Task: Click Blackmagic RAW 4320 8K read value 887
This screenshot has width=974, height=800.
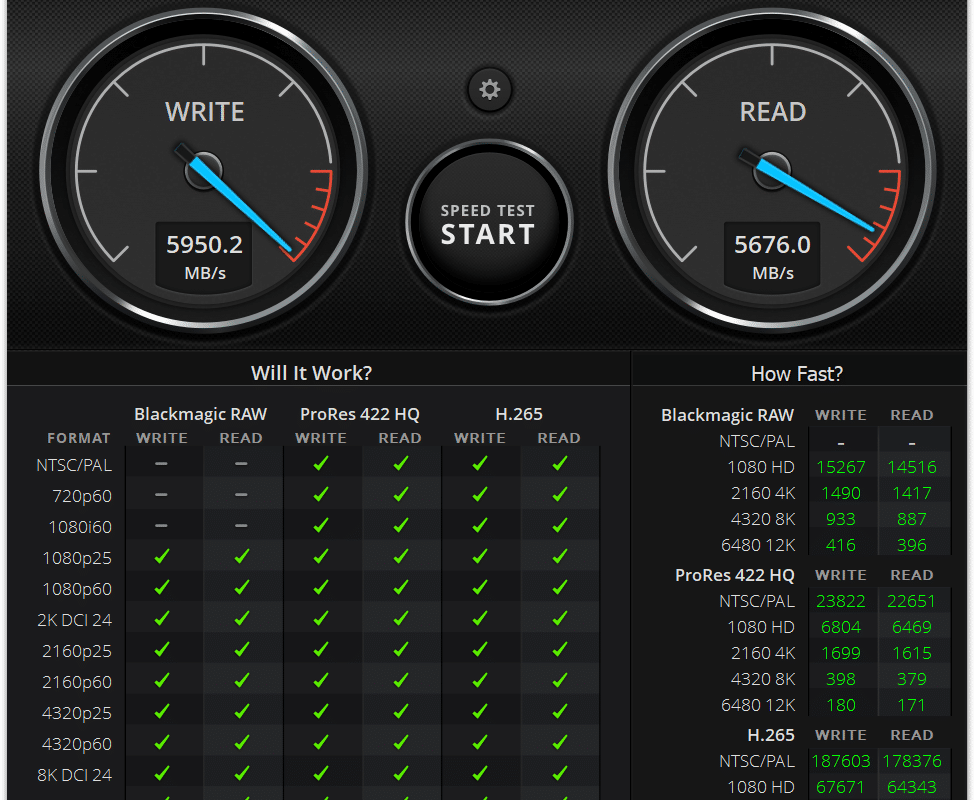Action: click(911, 519)
